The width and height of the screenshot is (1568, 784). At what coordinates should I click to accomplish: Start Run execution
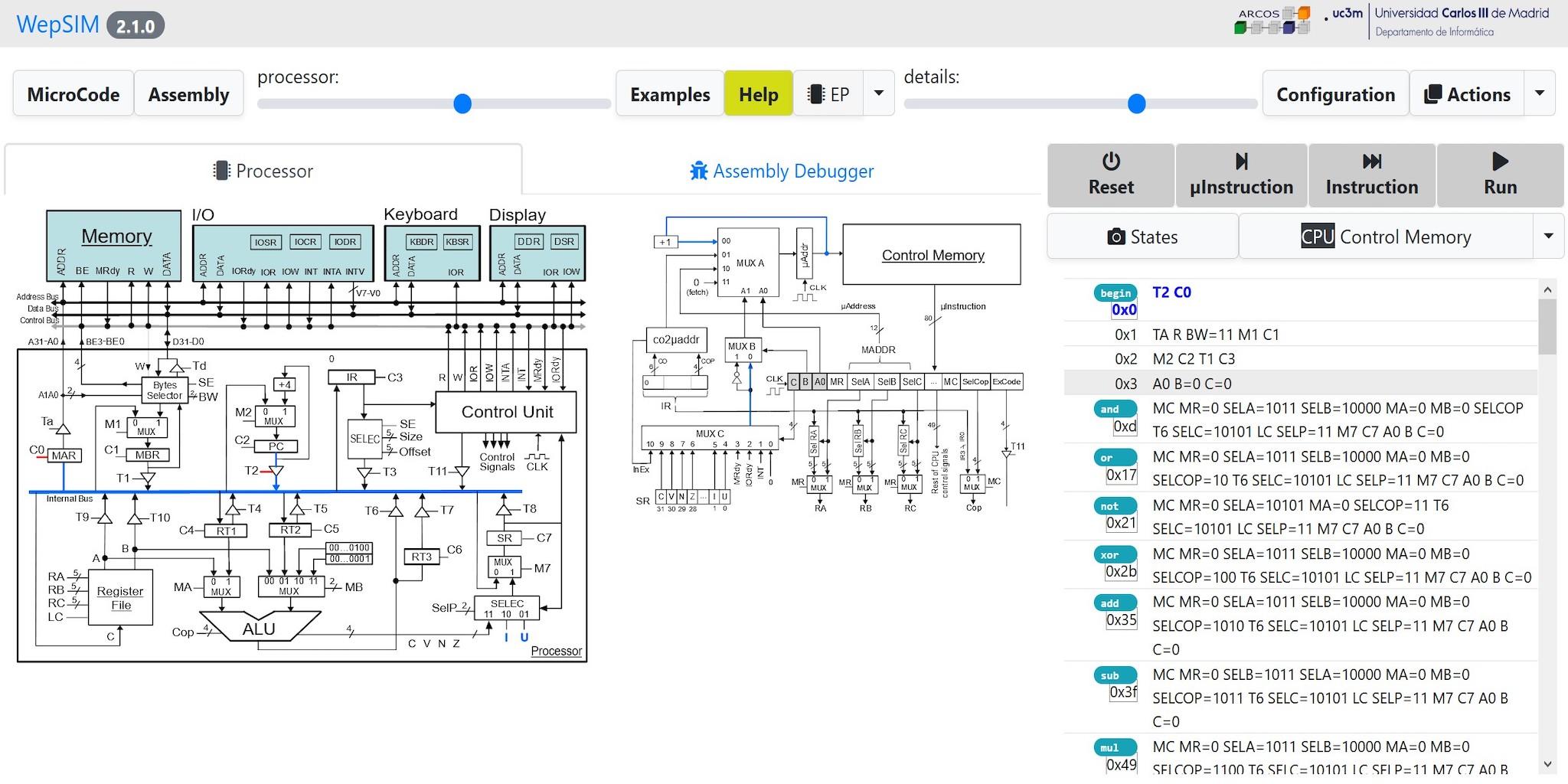tap(1500, 175)
